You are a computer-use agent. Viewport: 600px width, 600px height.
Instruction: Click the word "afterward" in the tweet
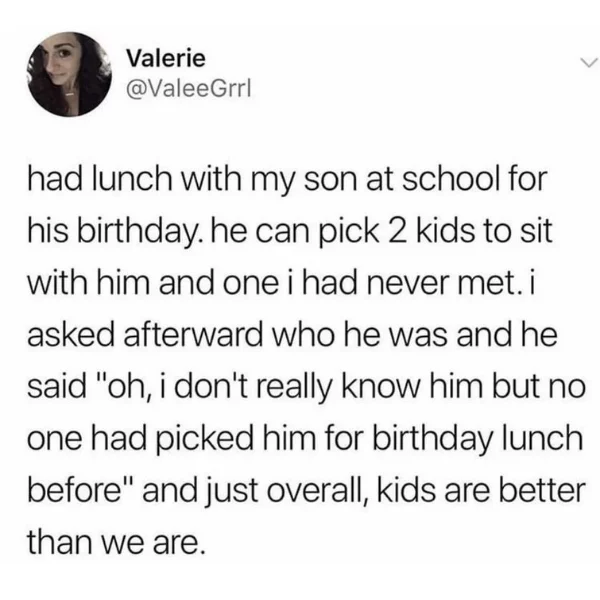tap(193, 334)
